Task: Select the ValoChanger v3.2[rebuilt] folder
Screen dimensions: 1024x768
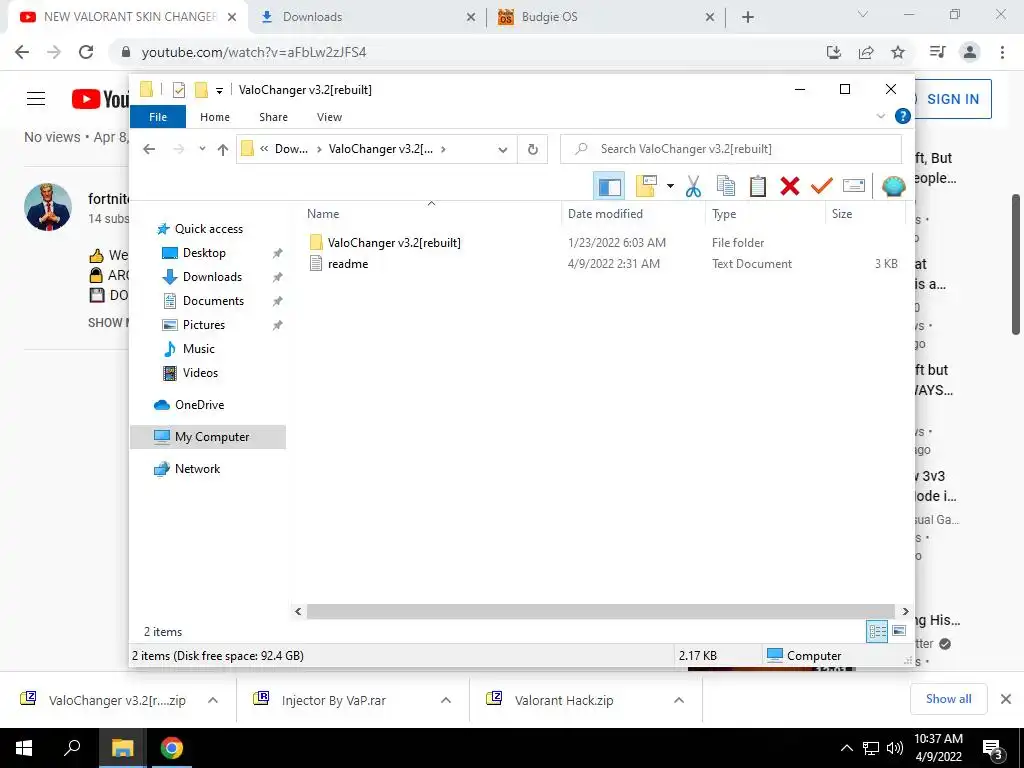Action: 394,242
